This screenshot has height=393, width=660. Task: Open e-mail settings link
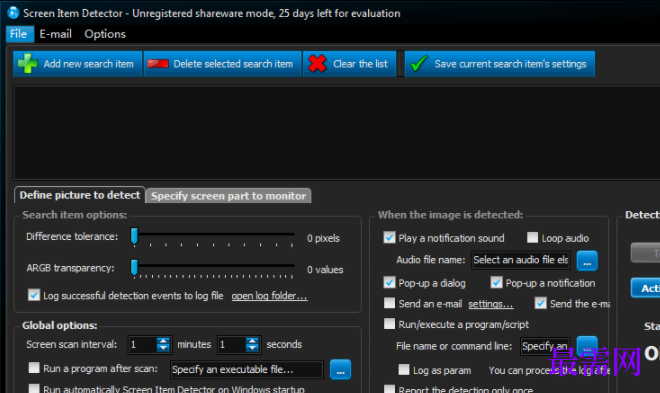[x=491, y=304]
